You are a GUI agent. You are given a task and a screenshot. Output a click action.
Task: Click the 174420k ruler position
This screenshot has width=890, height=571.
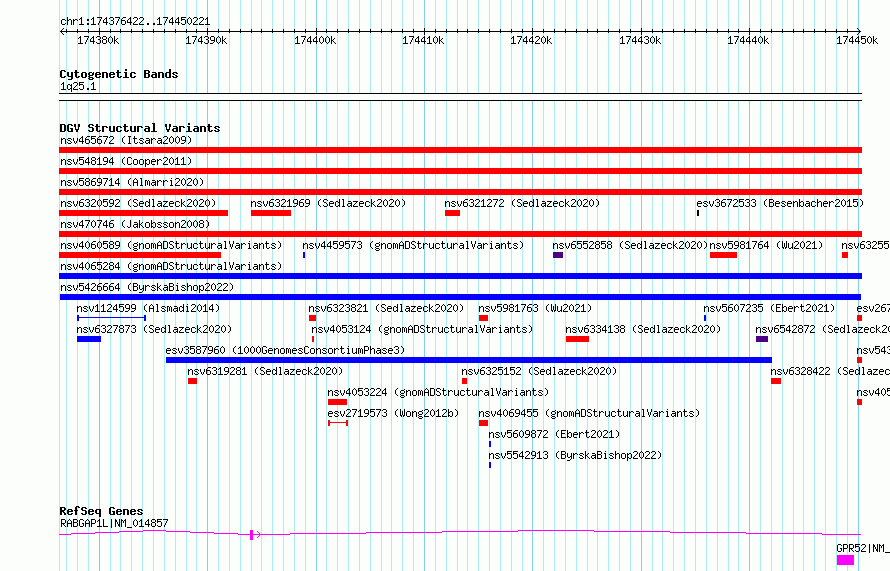pos(531,40)
